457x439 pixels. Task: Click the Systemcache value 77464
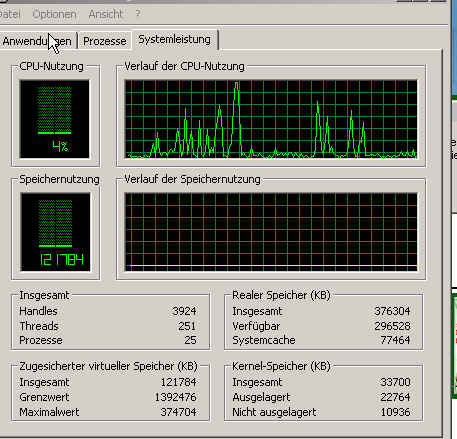click(395, 340)
